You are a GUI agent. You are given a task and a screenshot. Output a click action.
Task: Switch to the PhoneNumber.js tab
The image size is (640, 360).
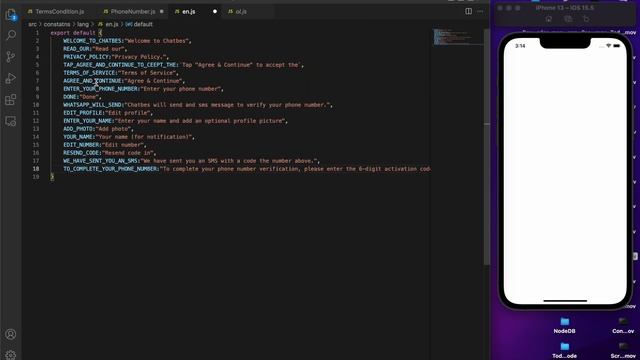point(133,11)
